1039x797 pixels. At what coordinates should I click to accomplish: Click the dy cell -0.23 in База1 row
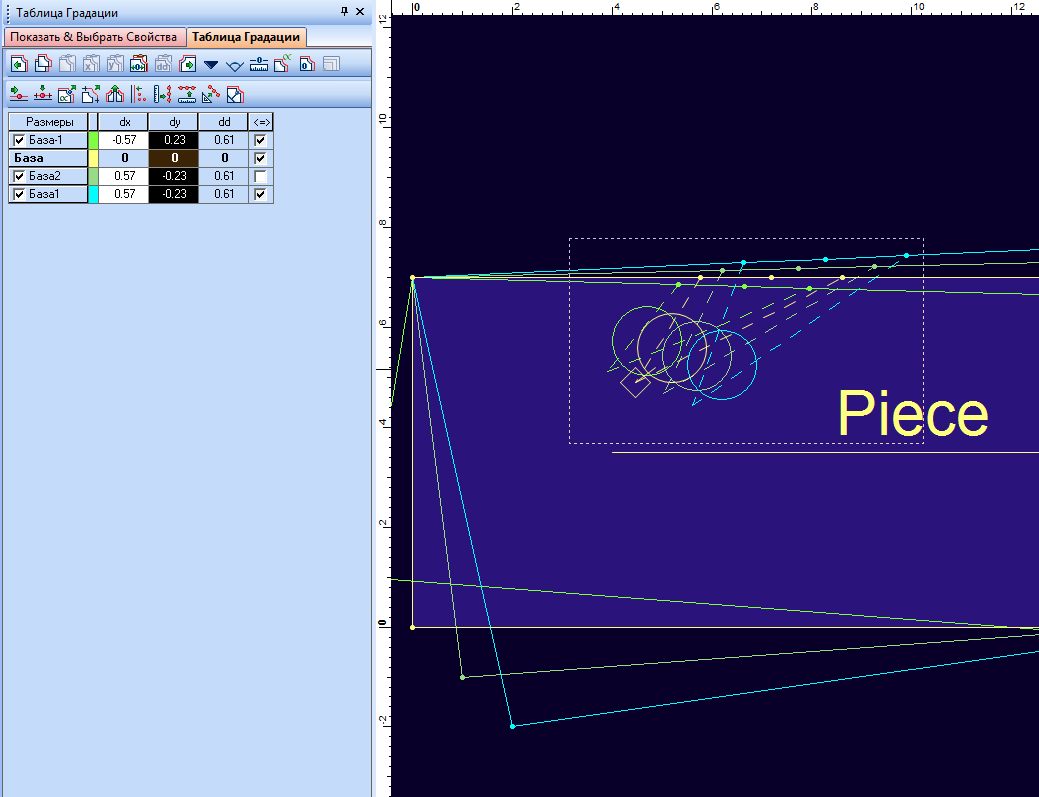point(174,194)
